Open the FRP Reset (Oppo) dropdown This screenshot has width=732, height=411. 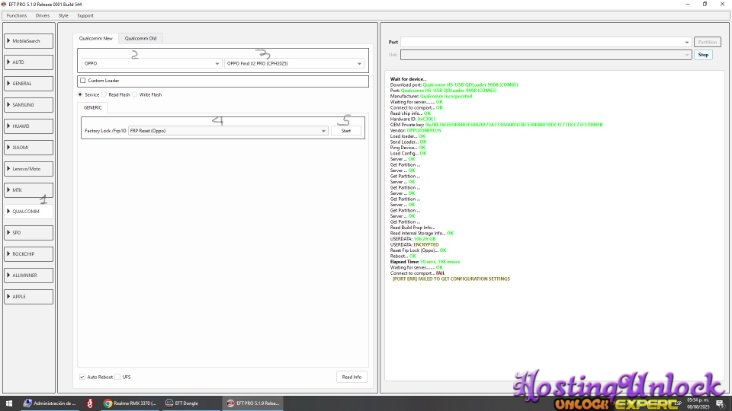coord(228,131)
